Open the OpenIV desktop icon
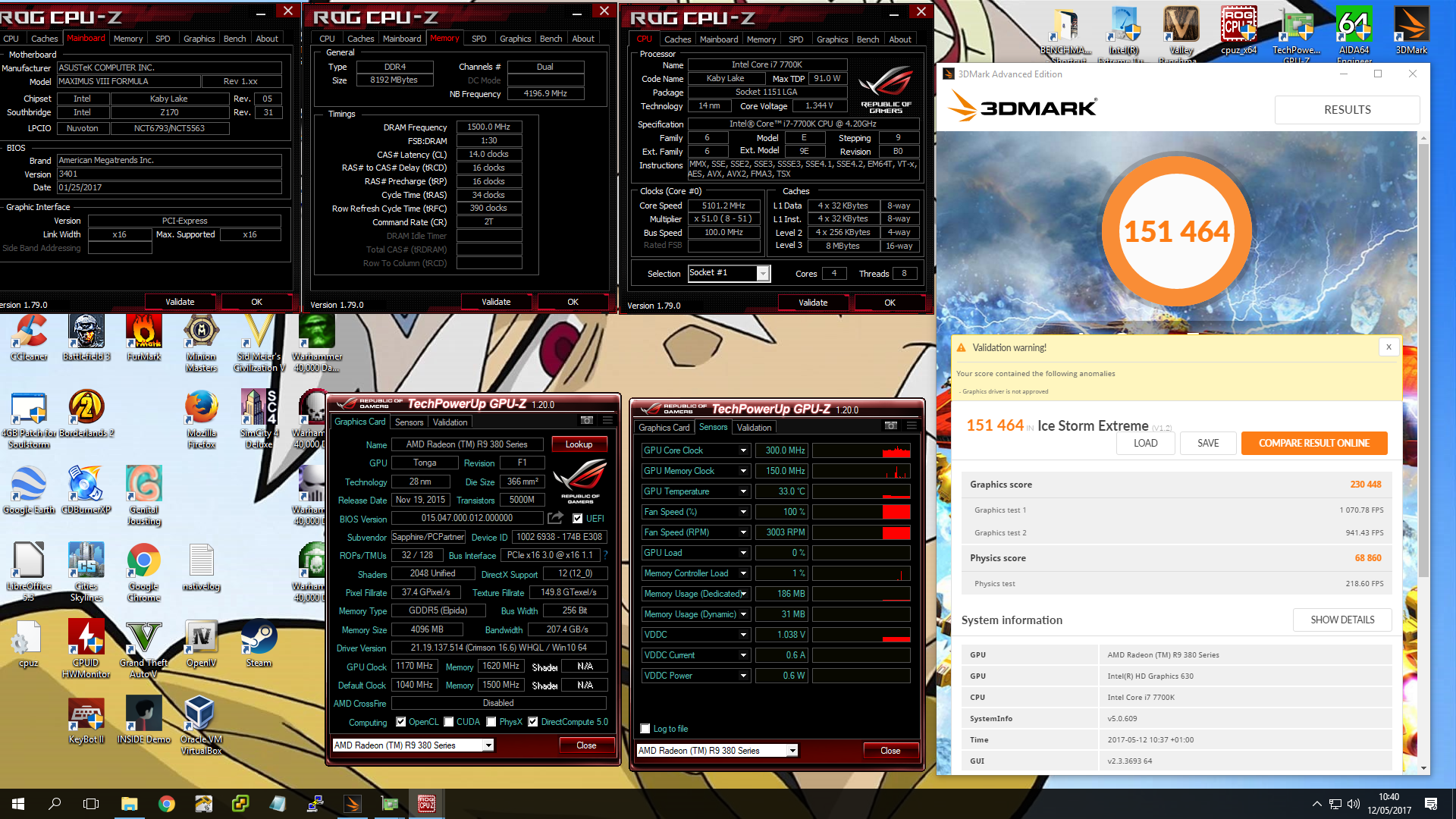This screenshot has height=819, width=1456. 201,644
